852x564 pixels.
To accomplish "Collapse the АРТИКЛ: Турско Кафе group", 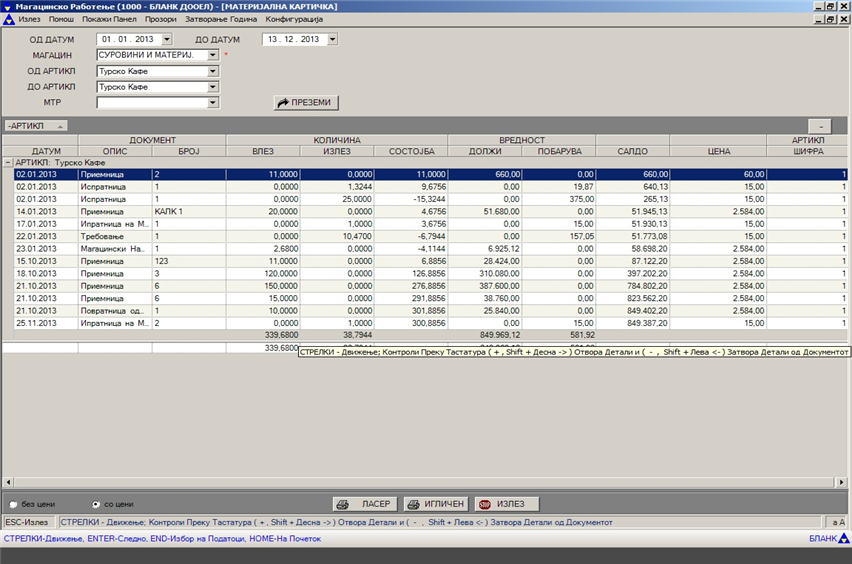I will coord(8,162).
